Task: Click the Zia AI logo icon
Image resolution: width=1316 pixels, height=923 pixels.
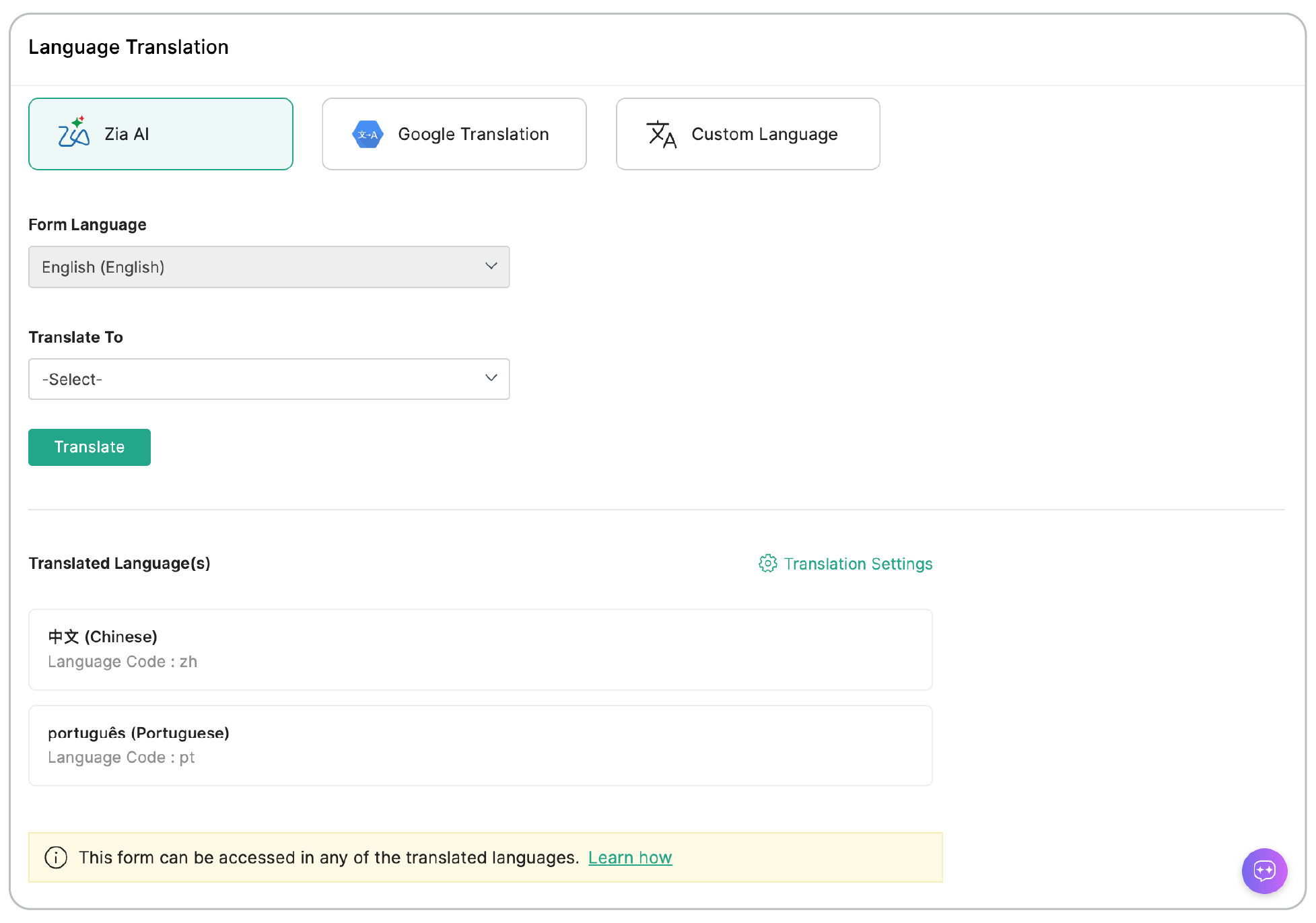Action: pos(74,132)
